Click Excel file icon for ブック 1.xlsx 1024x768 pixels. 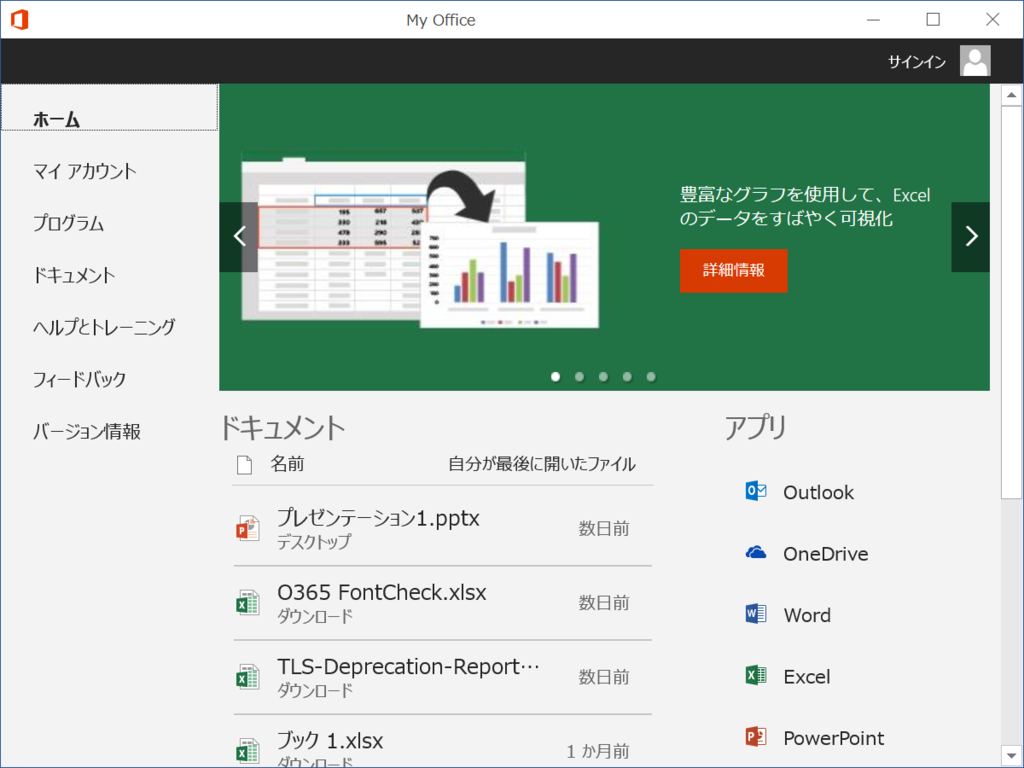point(248,751)
